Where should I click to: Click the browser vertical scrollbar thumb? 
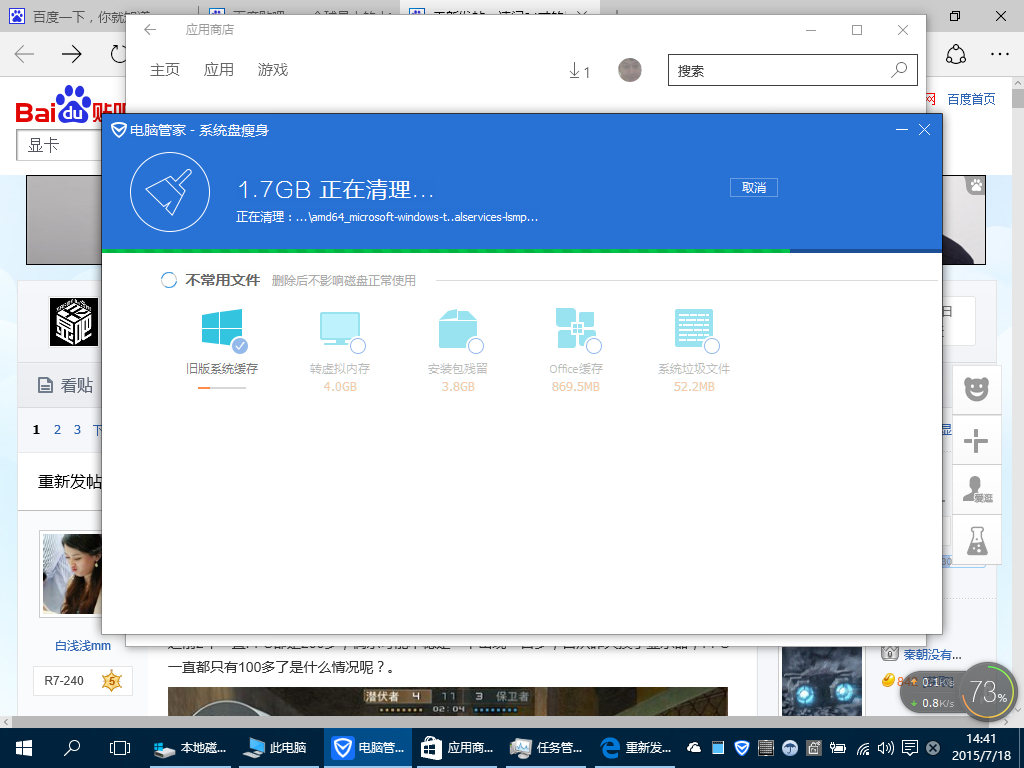pyautogui.click(x=1018, y=99)
